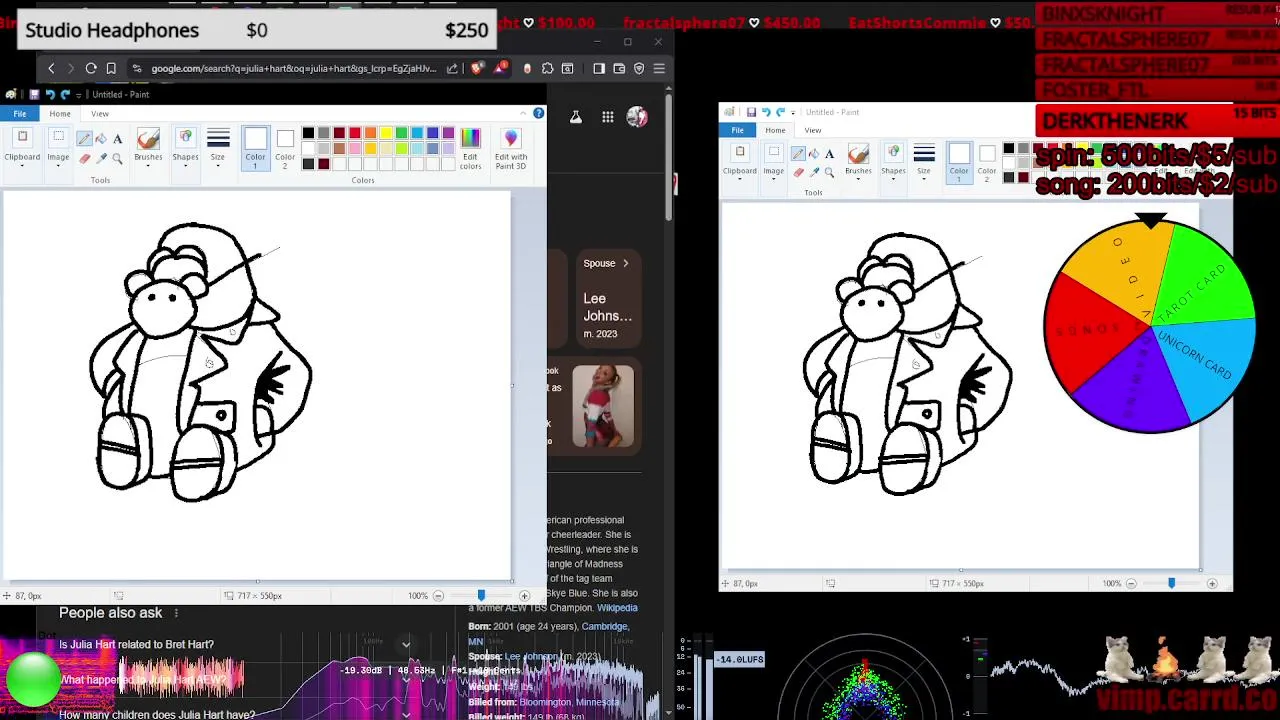Select Fill bucket in right Paint window
Image resolution: width=1280 pixels, height=720 pixels.
tap(814, 154)
